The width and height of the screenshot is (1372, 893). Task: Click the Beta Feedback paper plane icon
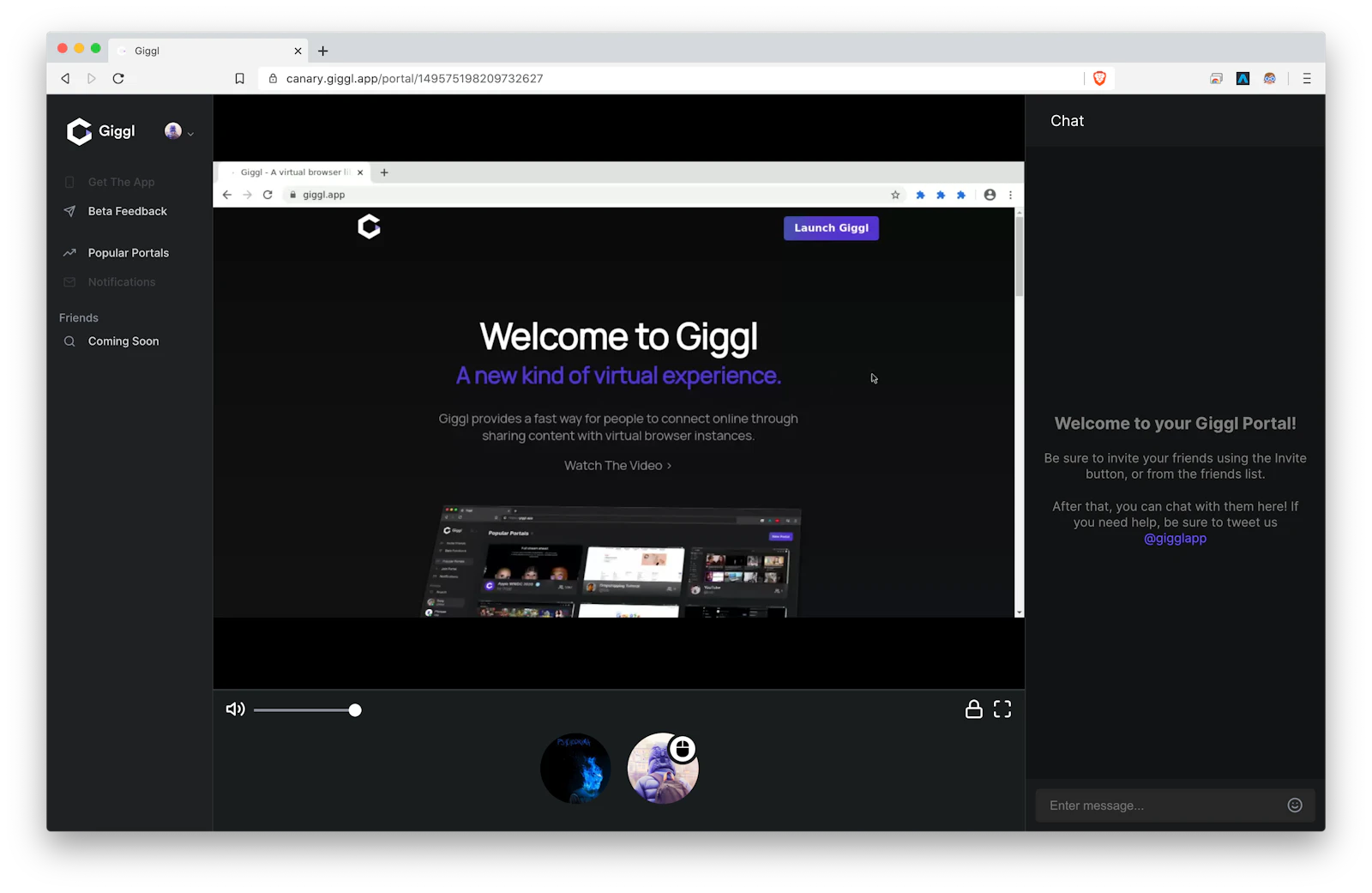pos(69,211)
